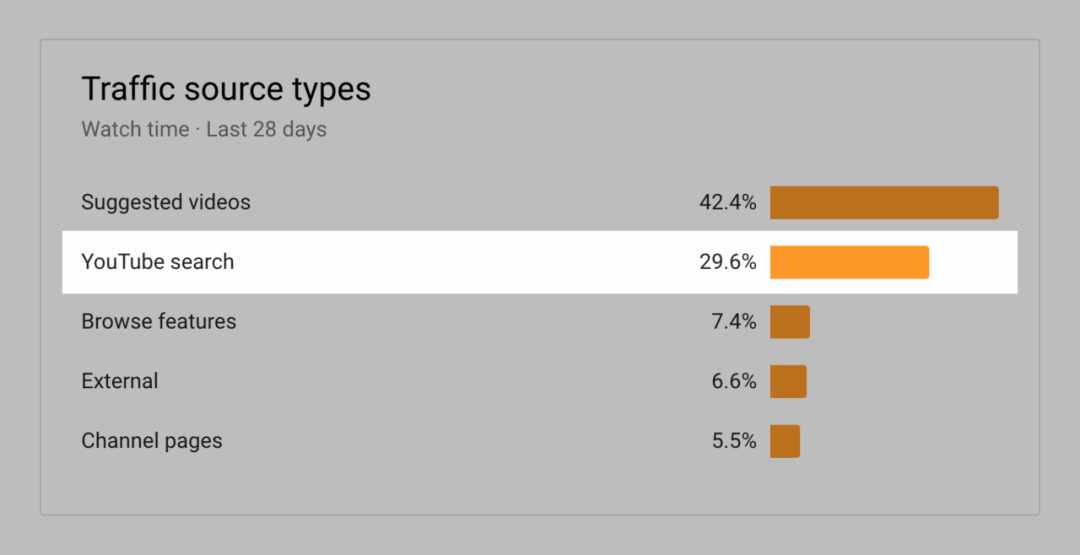The width and height of the screenshot is (1080, 555).
Task: Select the Channel pages bar
Action: coord(785,441)
